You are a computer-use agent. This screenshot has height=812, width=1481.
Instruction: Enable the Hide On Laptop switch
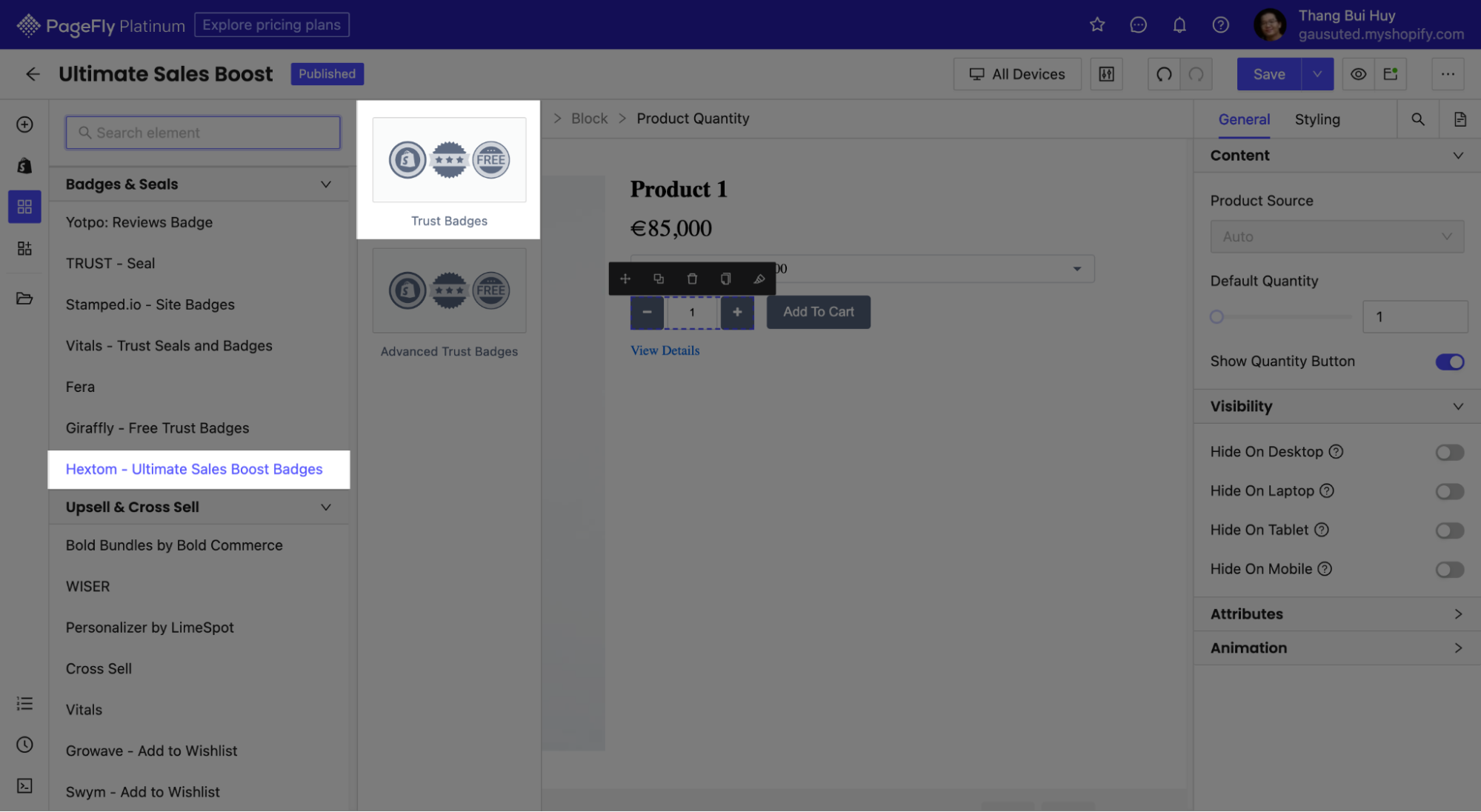point(1449,491)
